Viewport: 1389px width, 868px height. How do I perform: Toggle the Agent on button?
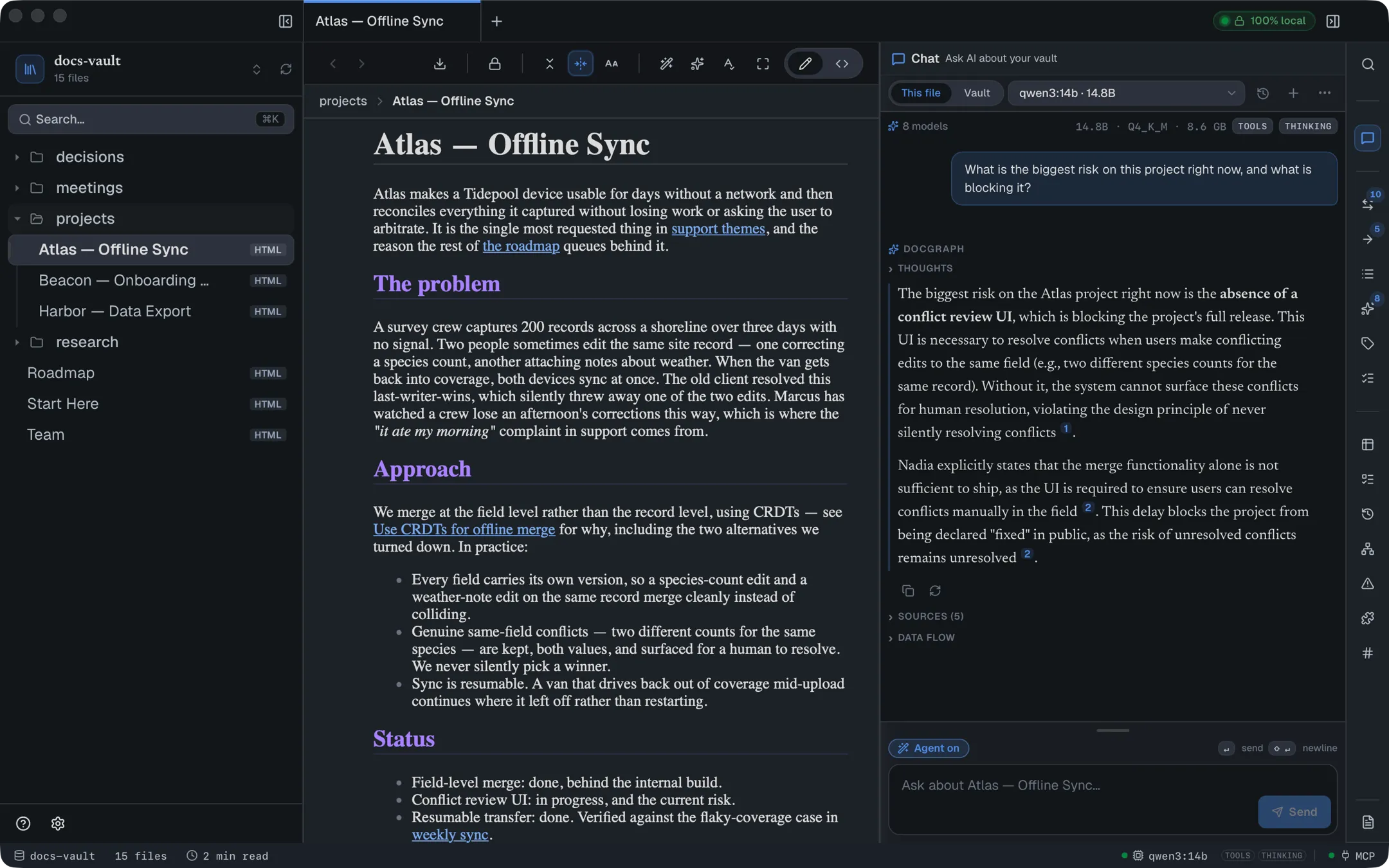click(x=929, y=748)
